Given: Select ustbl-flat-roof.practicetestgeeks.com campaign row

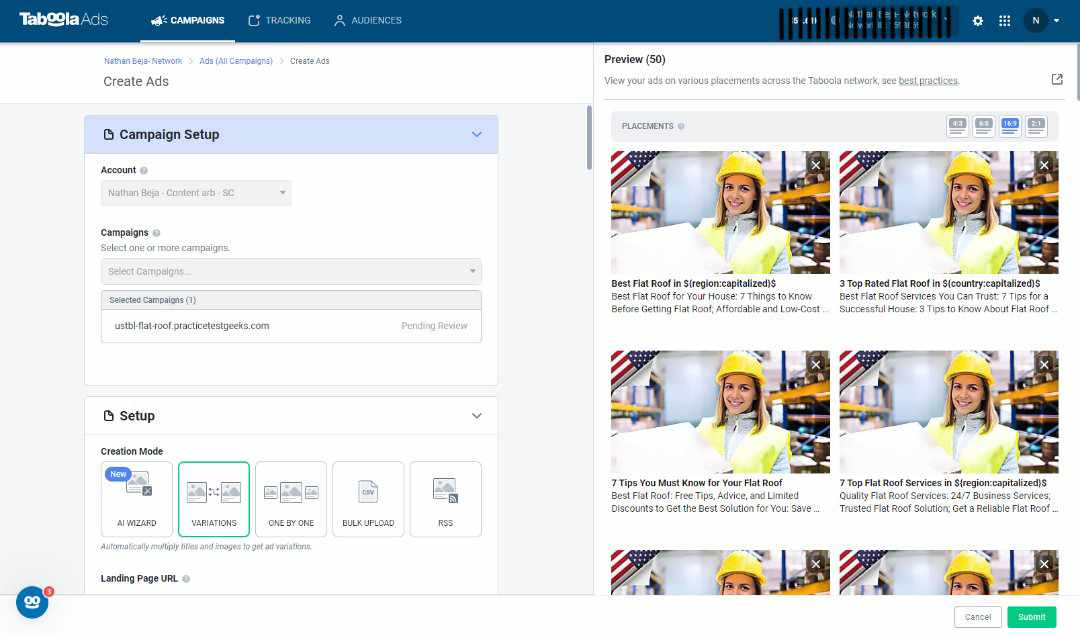Looking at the screenshot, I should tap(291, 326).
